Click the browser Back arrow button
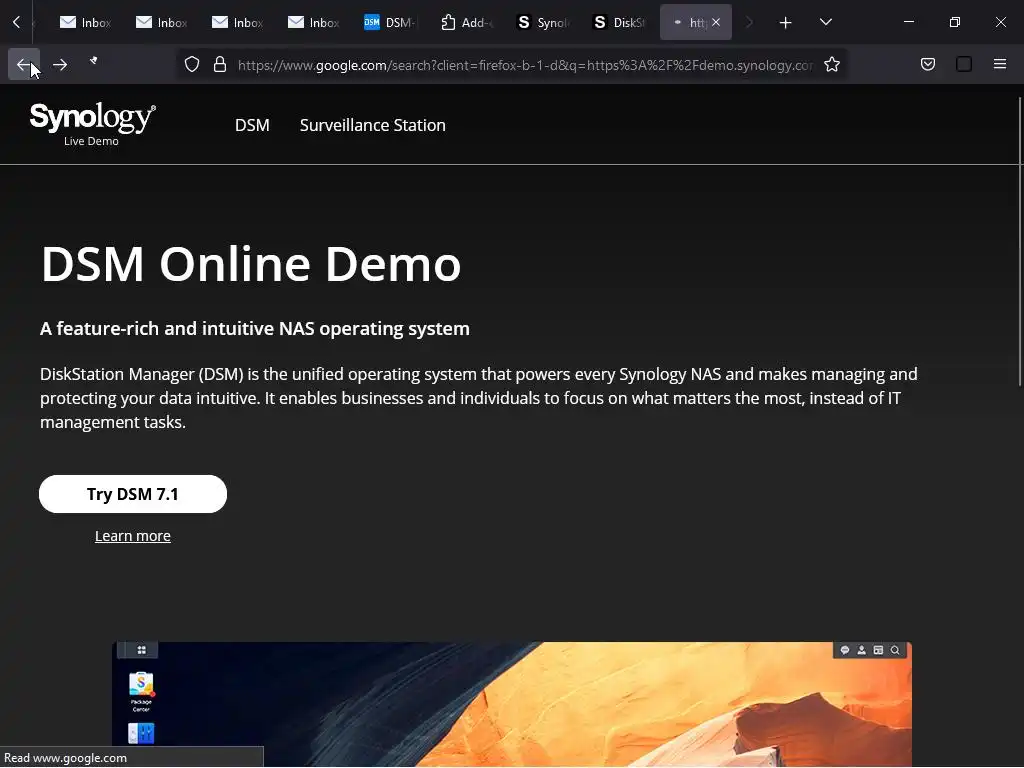The width and height of the screenshot is (1024, 768). click(24, 64)
